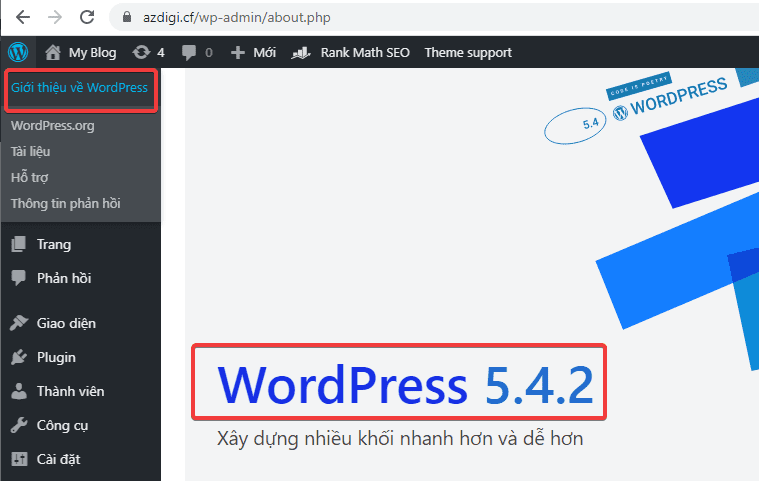Open Thông tin phản hồi link

tap(65, 204)
